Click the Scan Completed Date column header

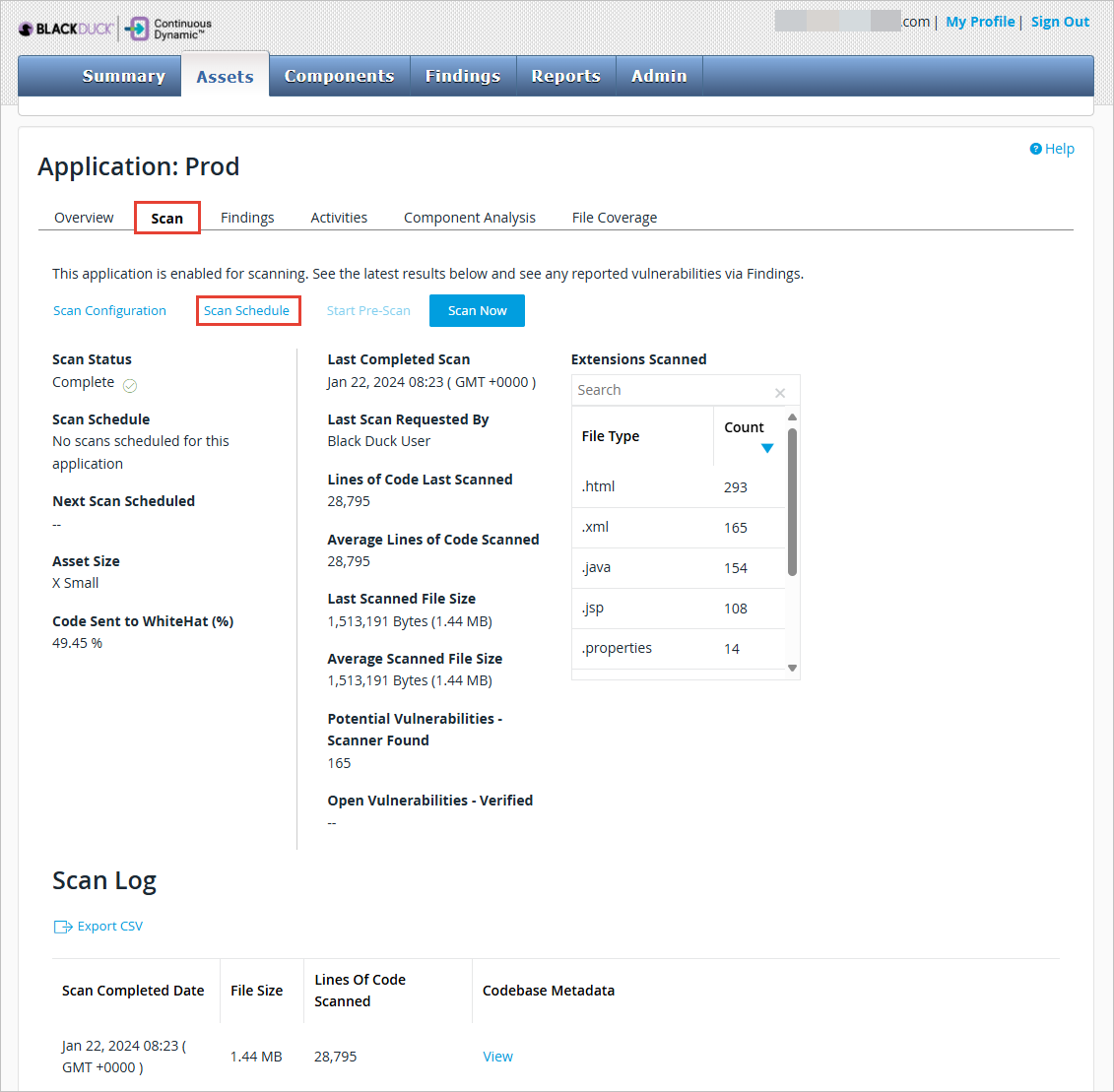click(133, 991)
